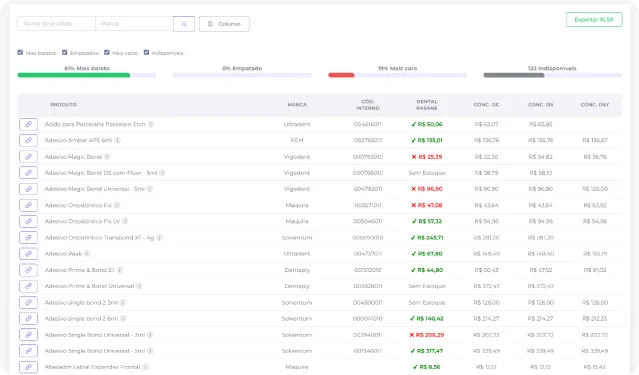
Task: Click link icon for Adesivo Ambar APS 6ml
Action: point(28,141)
